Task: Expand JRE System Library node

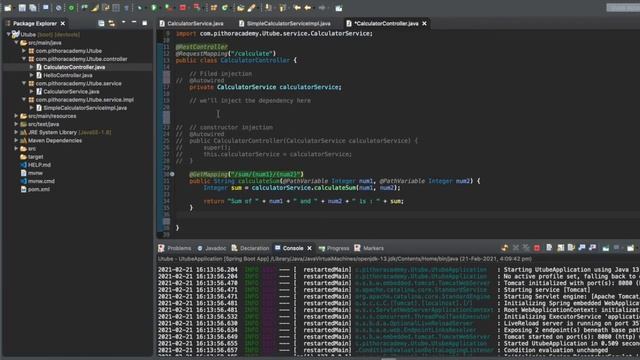Action: coord(16,132)
